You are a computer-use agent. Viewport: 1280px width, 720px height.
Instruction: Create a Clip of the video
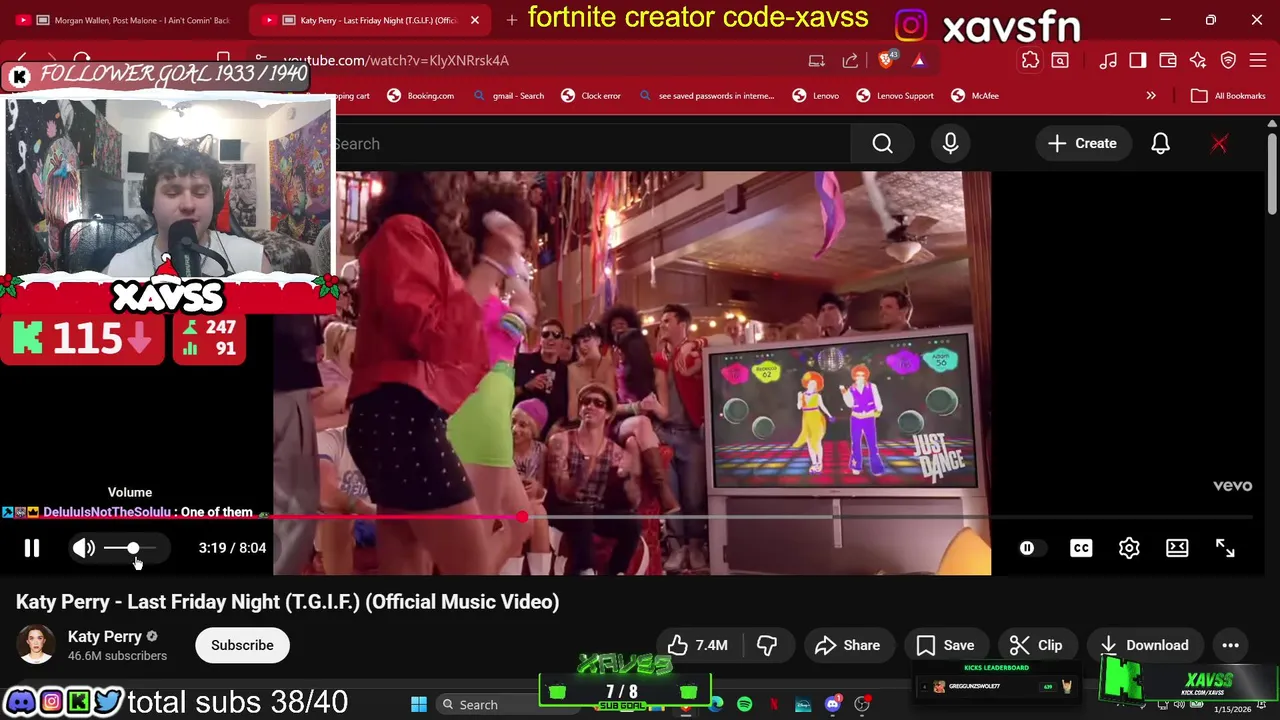(x=1036, y=645)
